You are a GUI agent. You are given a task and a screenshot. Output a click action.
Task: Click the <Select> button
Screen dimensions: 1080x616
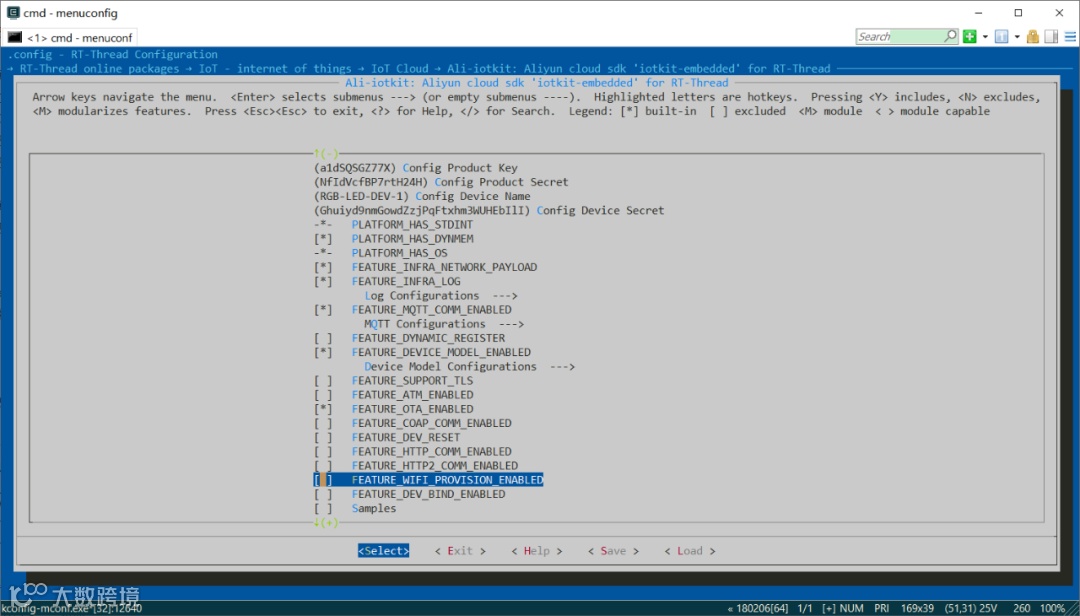coord(384,551)
